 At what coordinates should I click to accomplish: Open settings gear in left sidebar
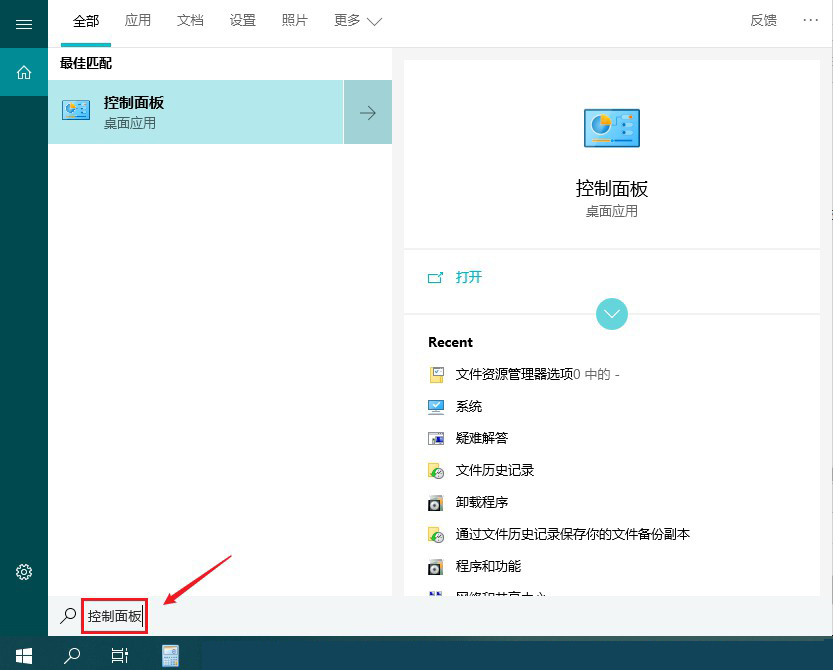pos(24,572)
